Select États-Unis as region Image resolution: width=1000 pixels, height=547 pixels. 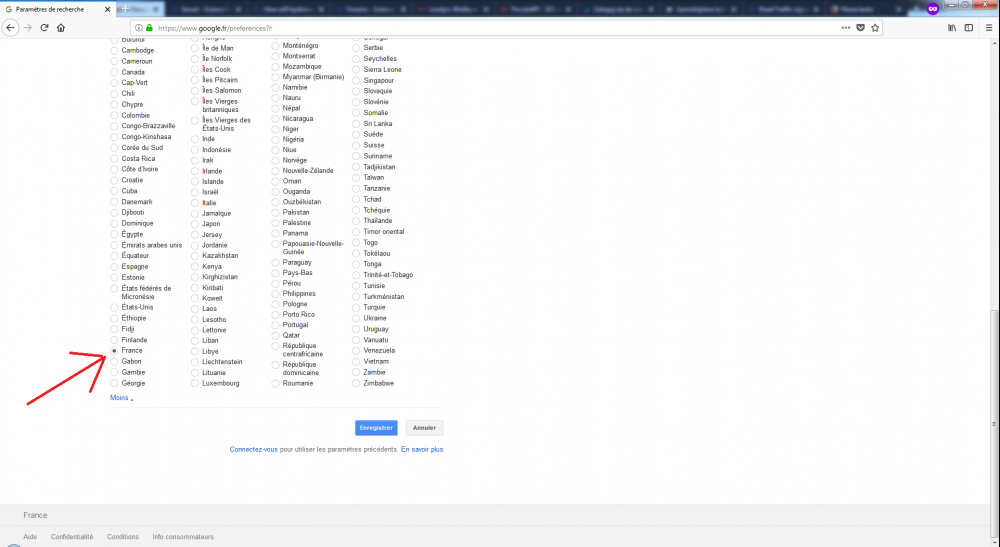pos(114,307)
